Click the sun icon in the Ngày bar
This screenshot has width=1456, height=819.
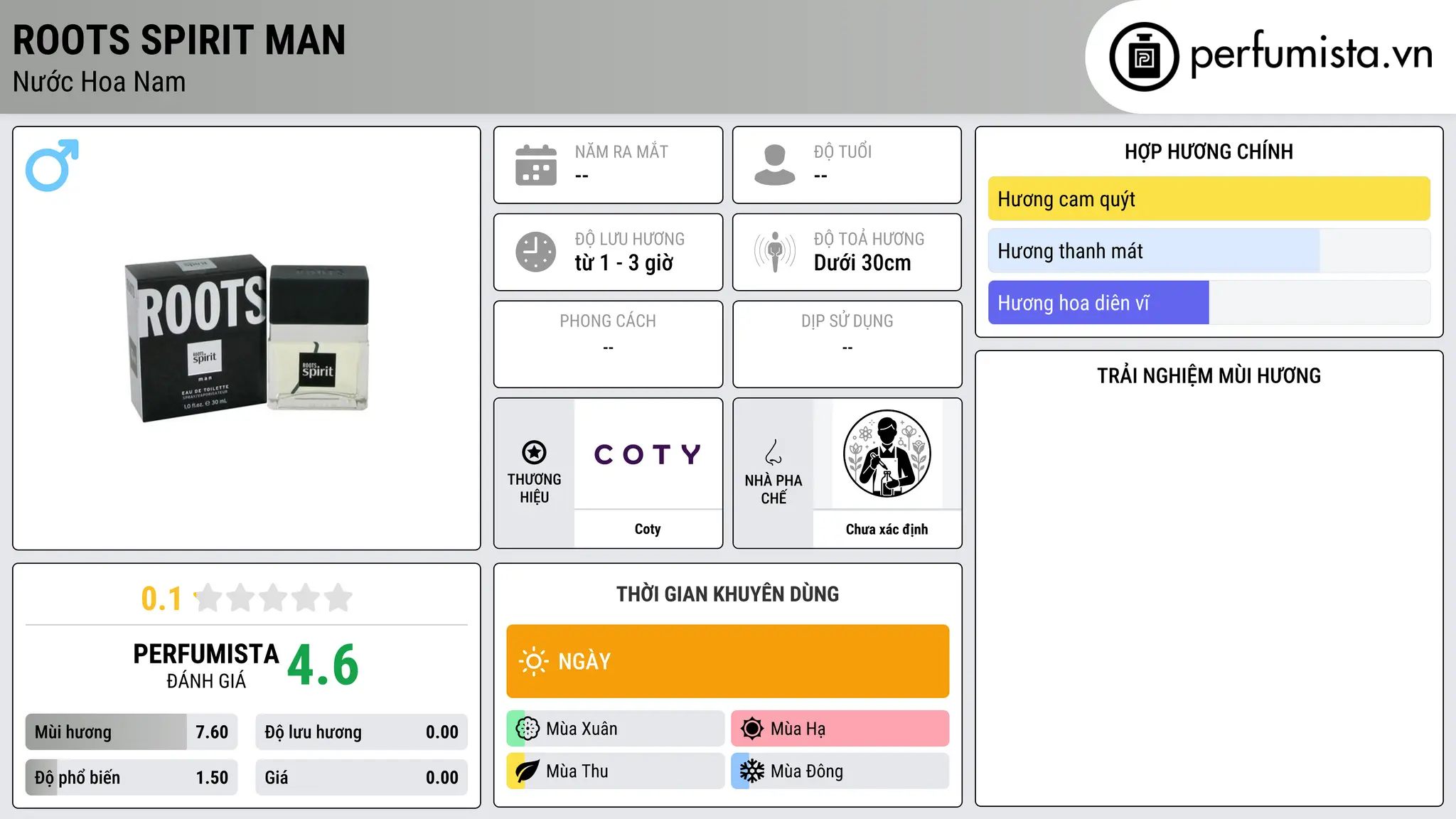[533, 661]
